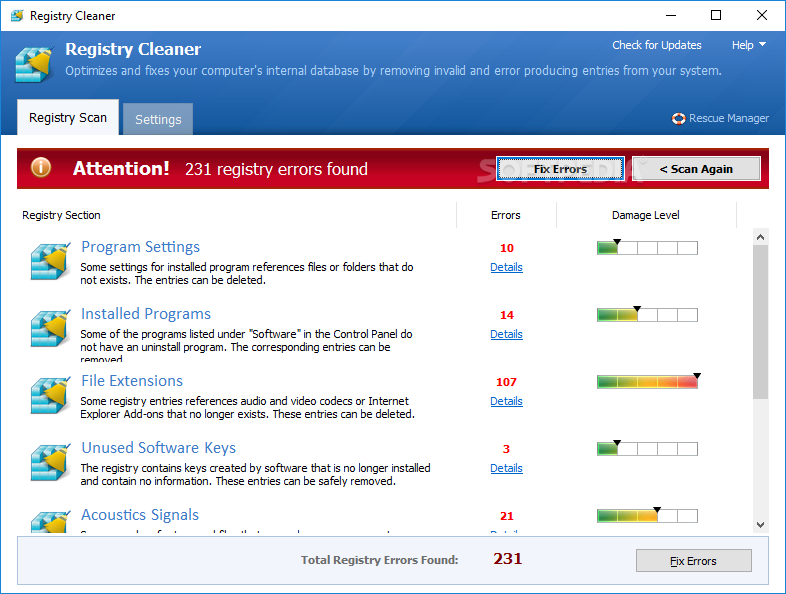
Task: Click the error count 107
Action: (506, 382)
